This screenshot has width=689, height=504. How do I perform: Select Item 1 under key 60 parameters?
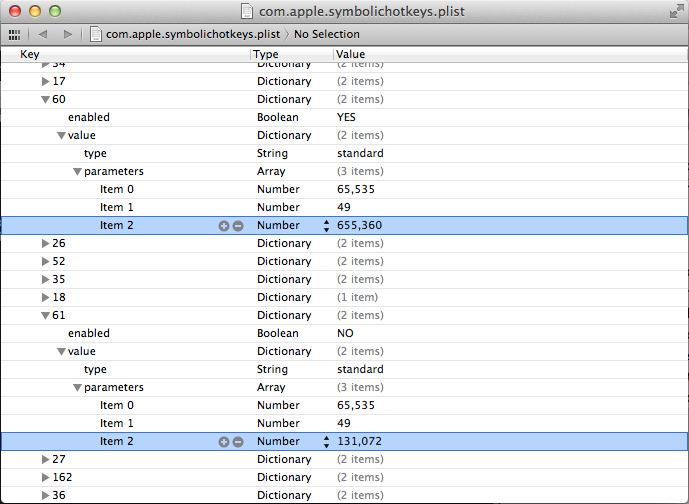[x=344, y=207]
